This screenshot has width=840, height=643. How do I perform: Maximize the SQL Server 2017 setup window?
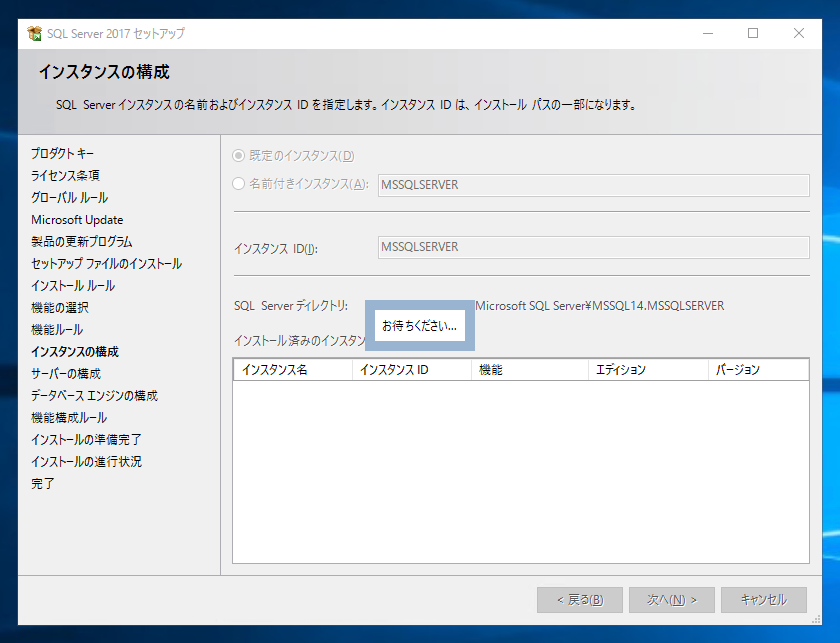(x=753, y=33)
